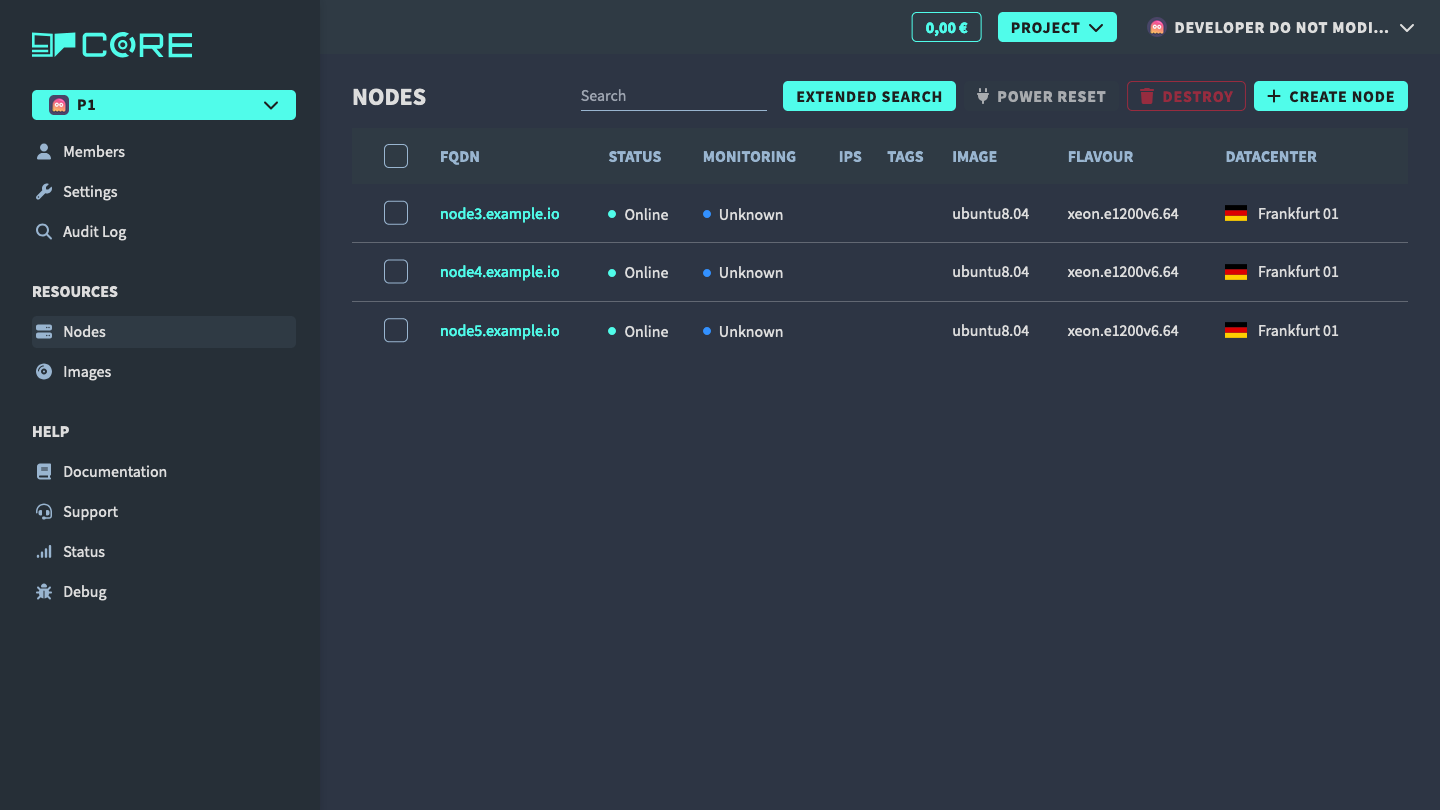
Task: Click Unknown monitoring text for node3
Action: pos(751,215)
